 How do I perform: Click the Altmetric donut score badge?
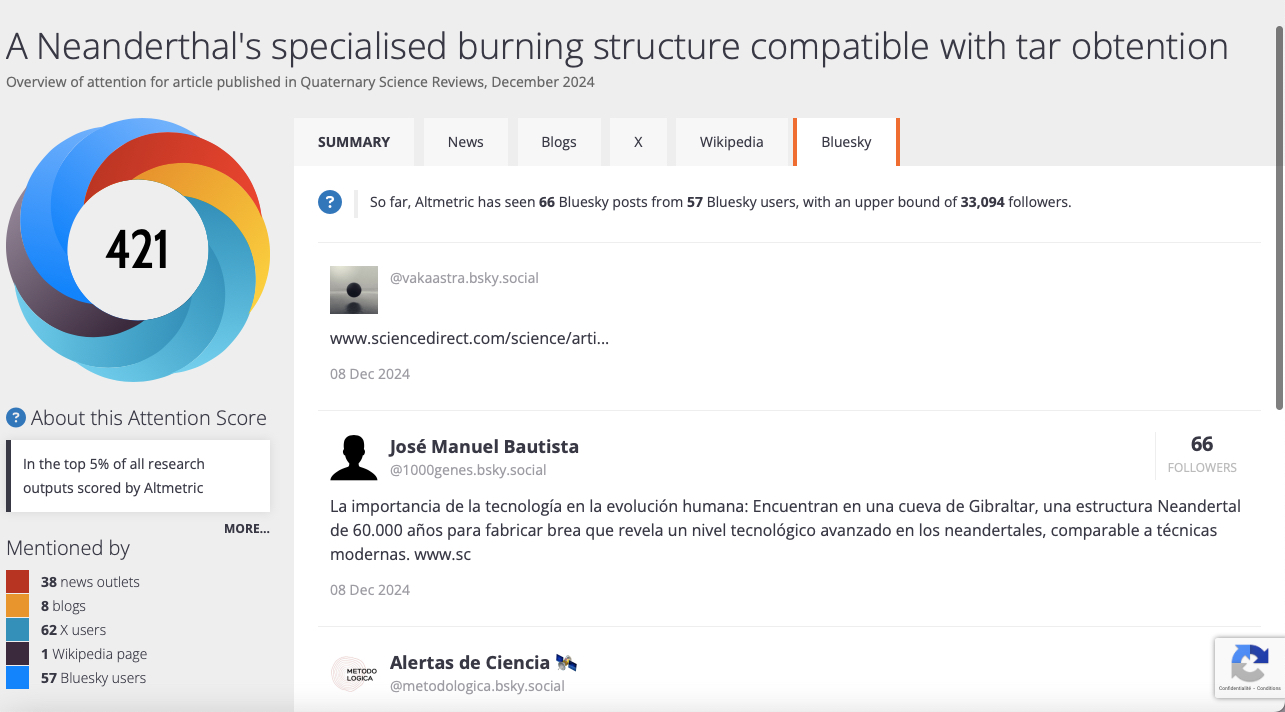click(x=137, y=250)
